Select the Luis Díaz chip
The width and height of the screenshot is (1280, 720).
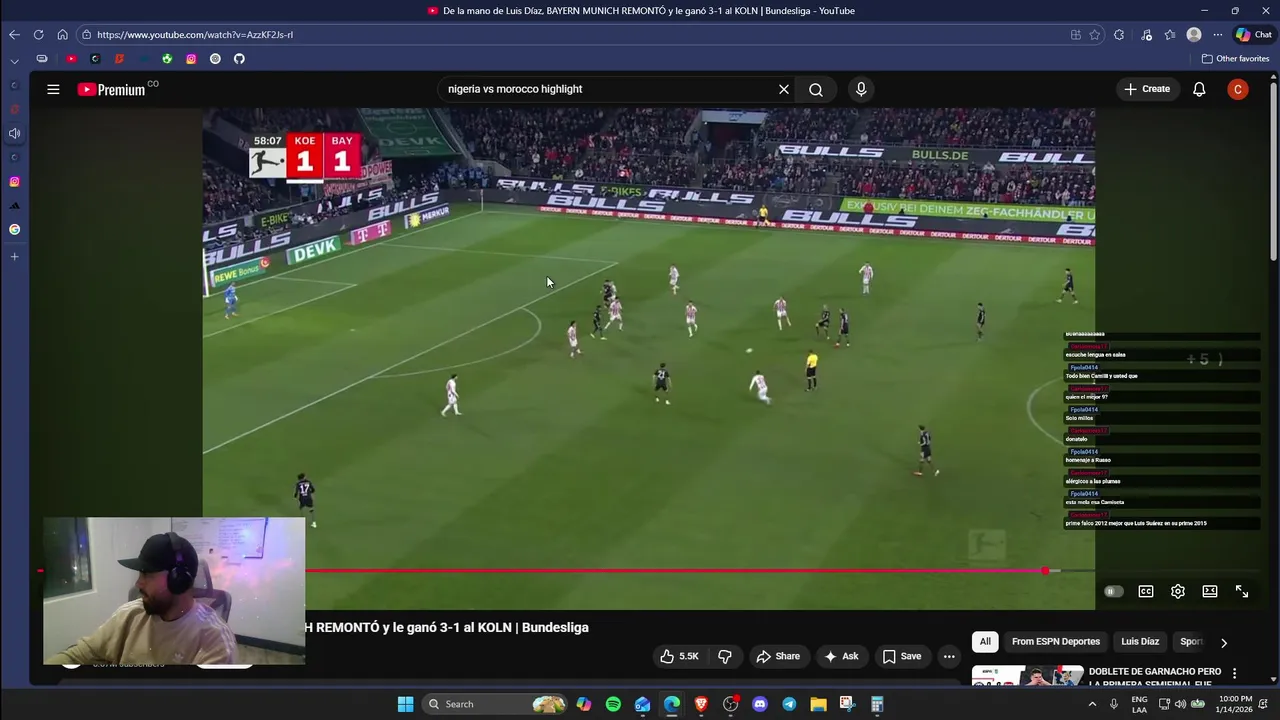tap(1140, 642)
